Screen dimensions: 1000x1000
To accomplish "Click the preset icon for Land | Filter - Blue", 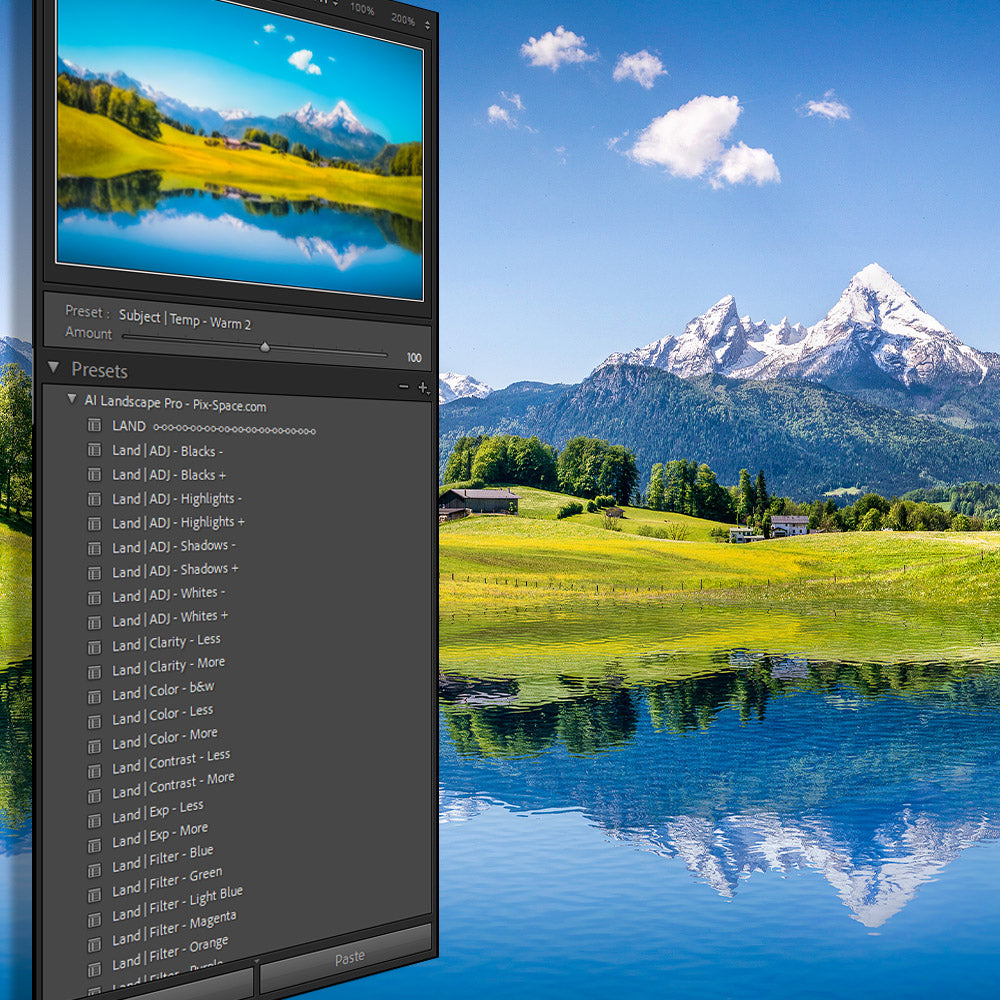I will coord(94,868).
